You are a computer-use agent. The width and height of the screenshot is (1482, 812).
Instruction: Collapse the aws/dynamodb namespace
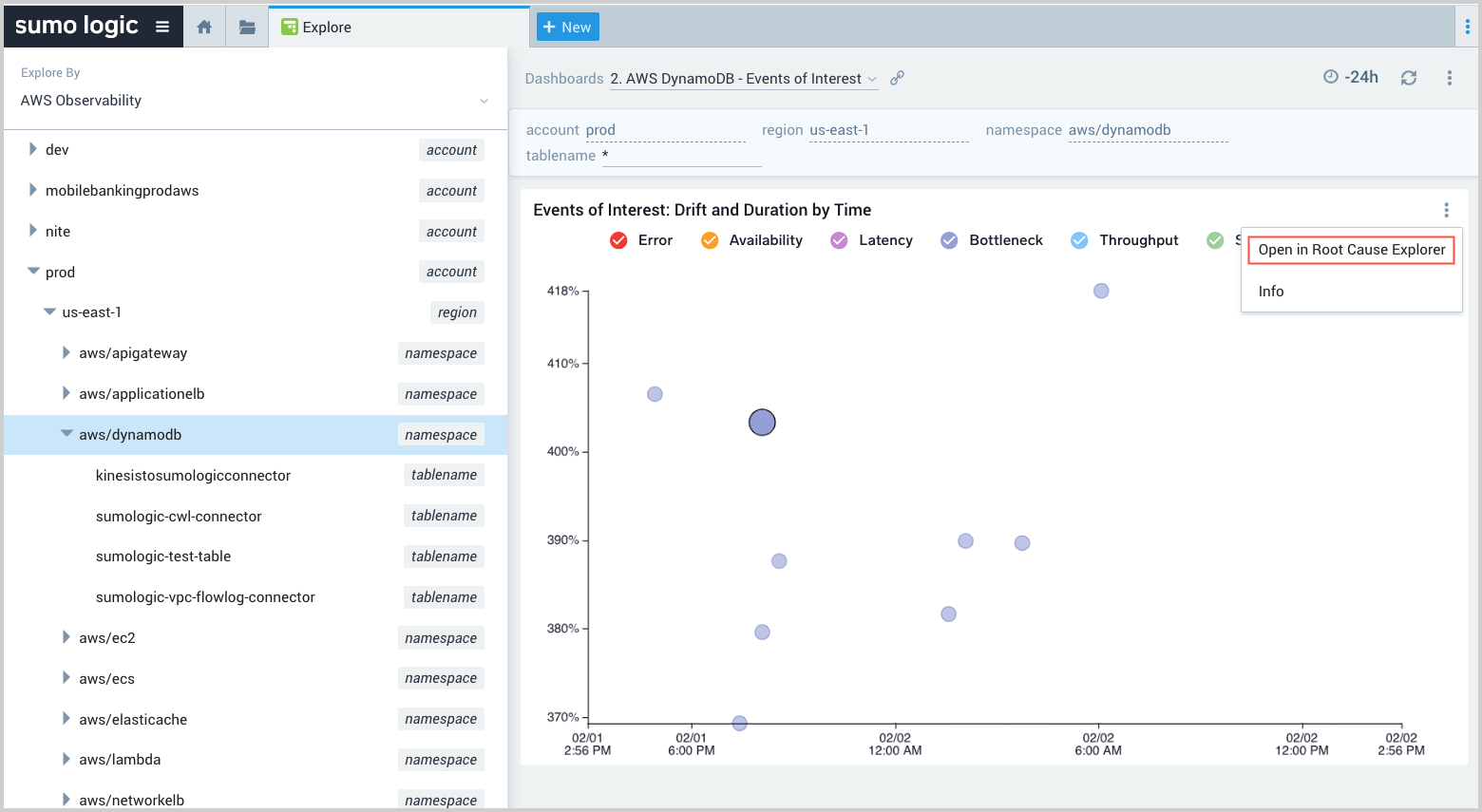pos(66,434)
